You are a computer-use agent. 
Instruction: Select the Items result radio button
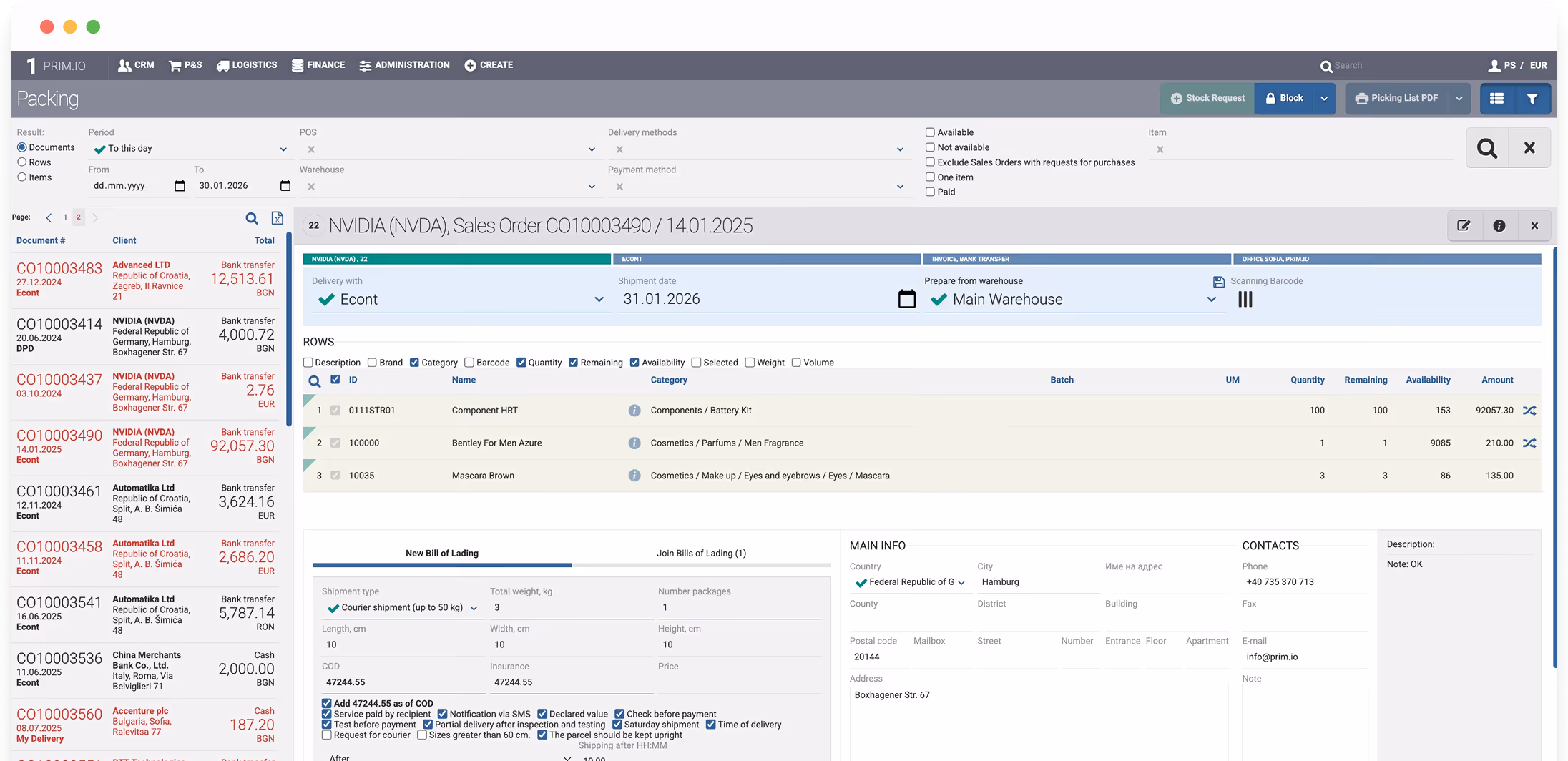22,177
